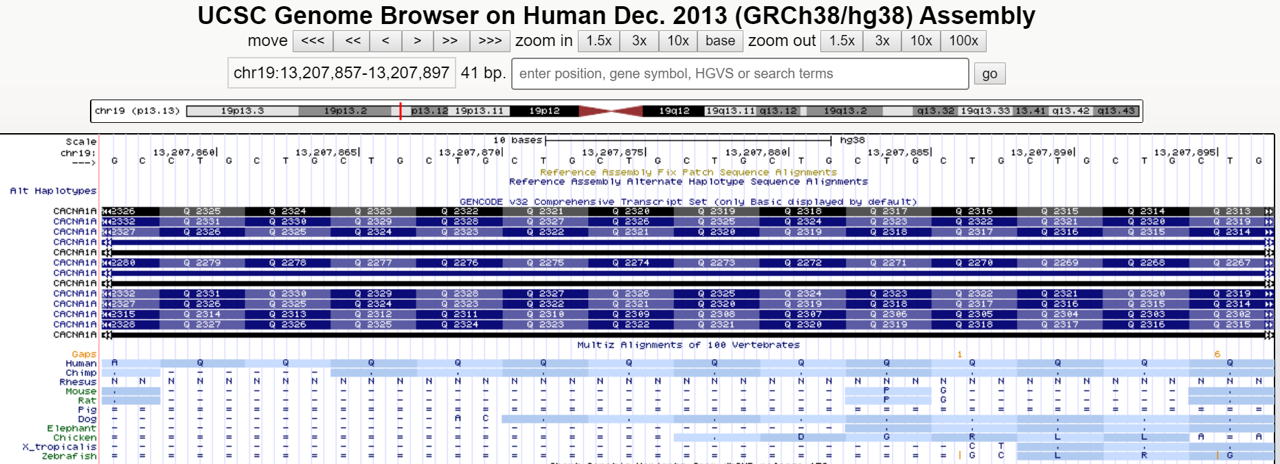Select ideogram band 19q13.33
The height and width of the screenshot is (464, 1280).
tap(986, 111)
